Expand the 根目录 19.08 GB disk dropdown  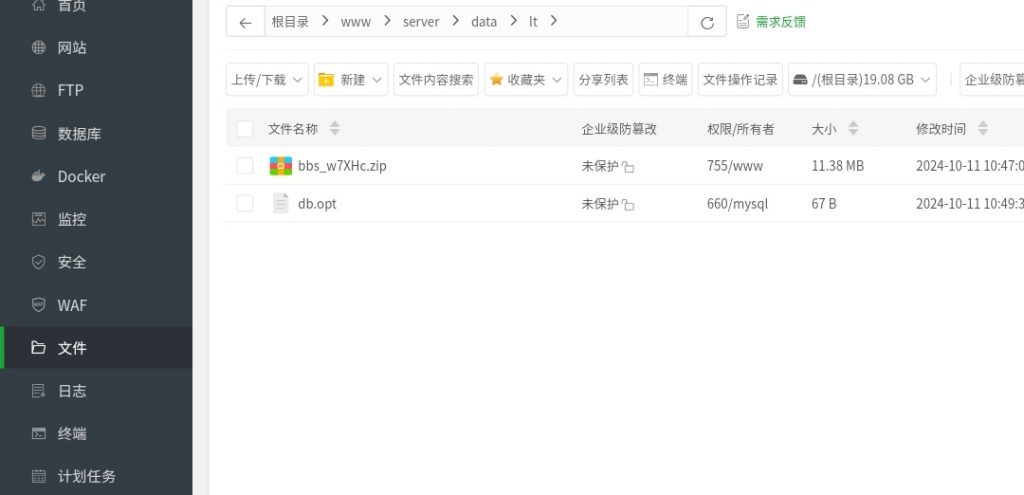tap(862, 80)
